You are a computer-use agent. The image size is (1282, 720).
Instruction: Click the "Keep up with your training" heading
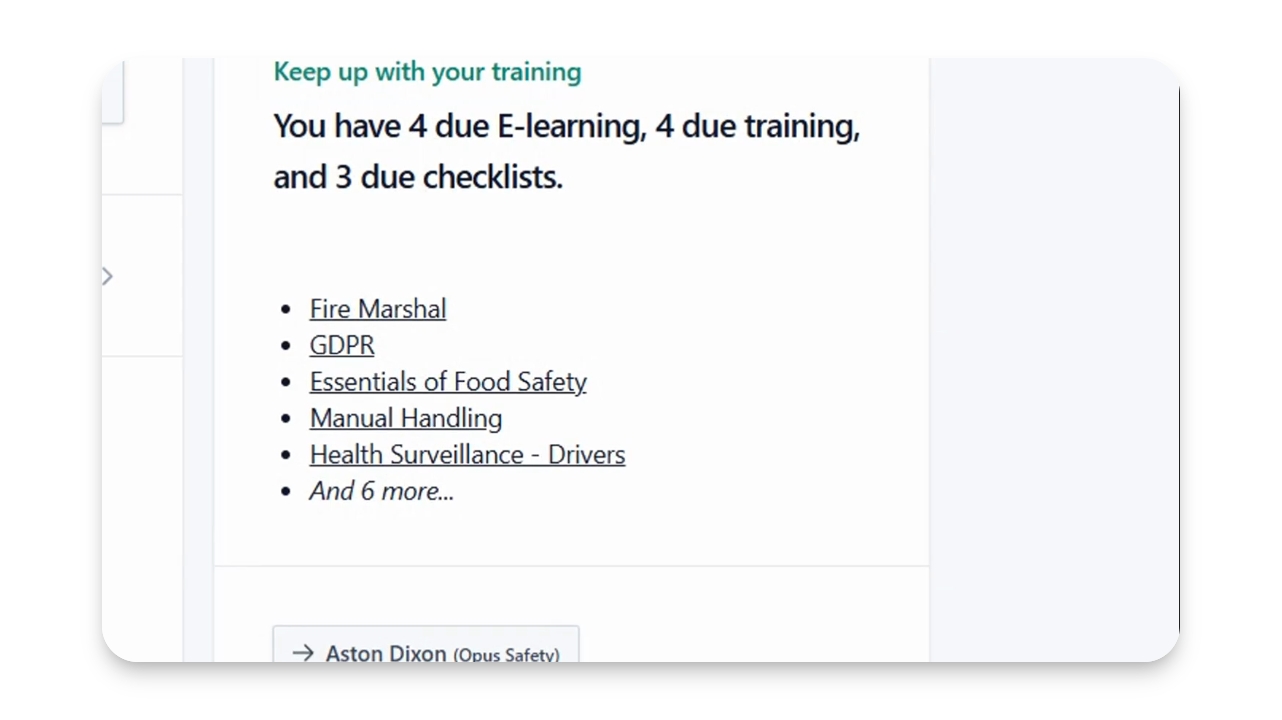point(427,72)
